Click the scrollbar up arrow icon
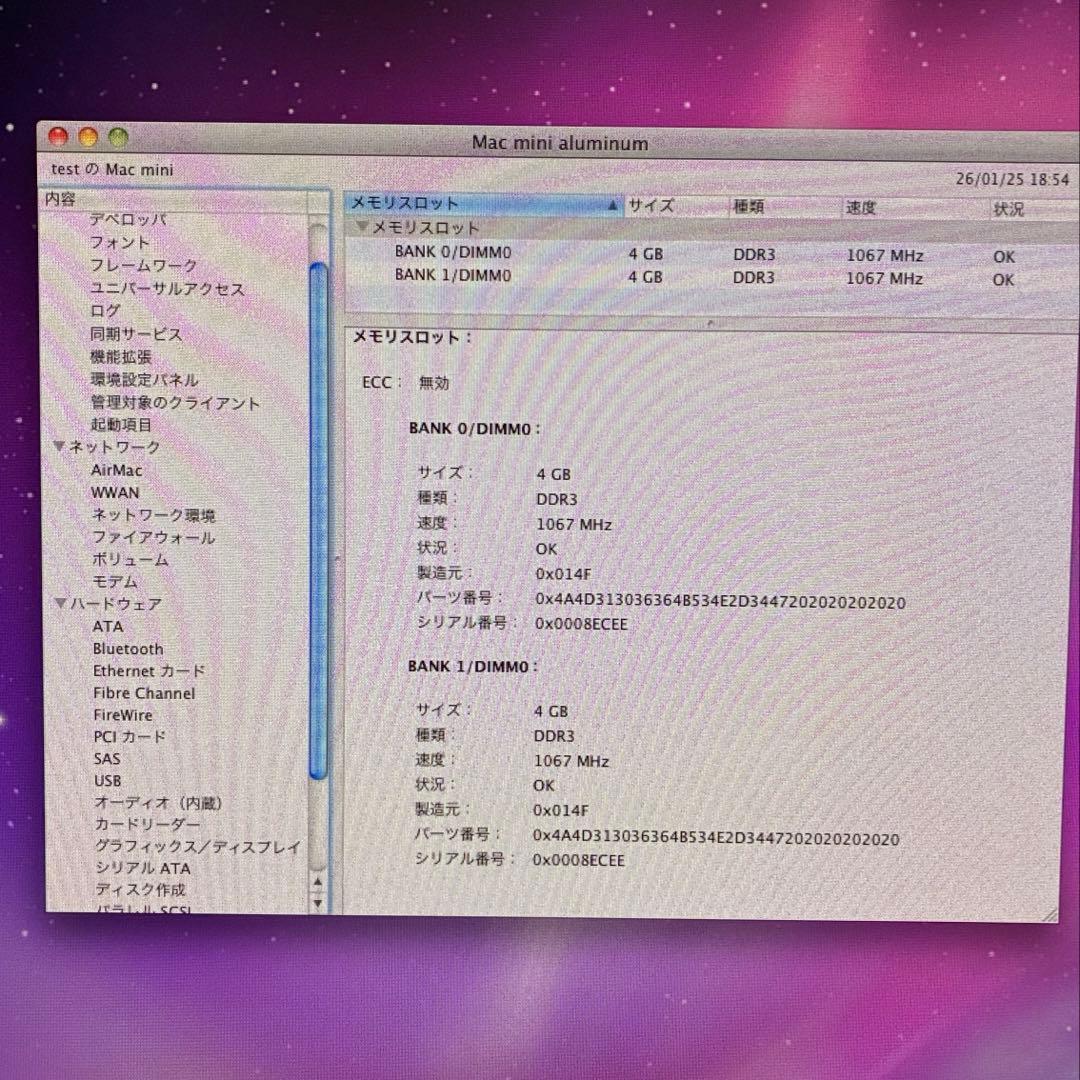Viewport: 1080px width, 1080px height. click(x=318, y=881)
